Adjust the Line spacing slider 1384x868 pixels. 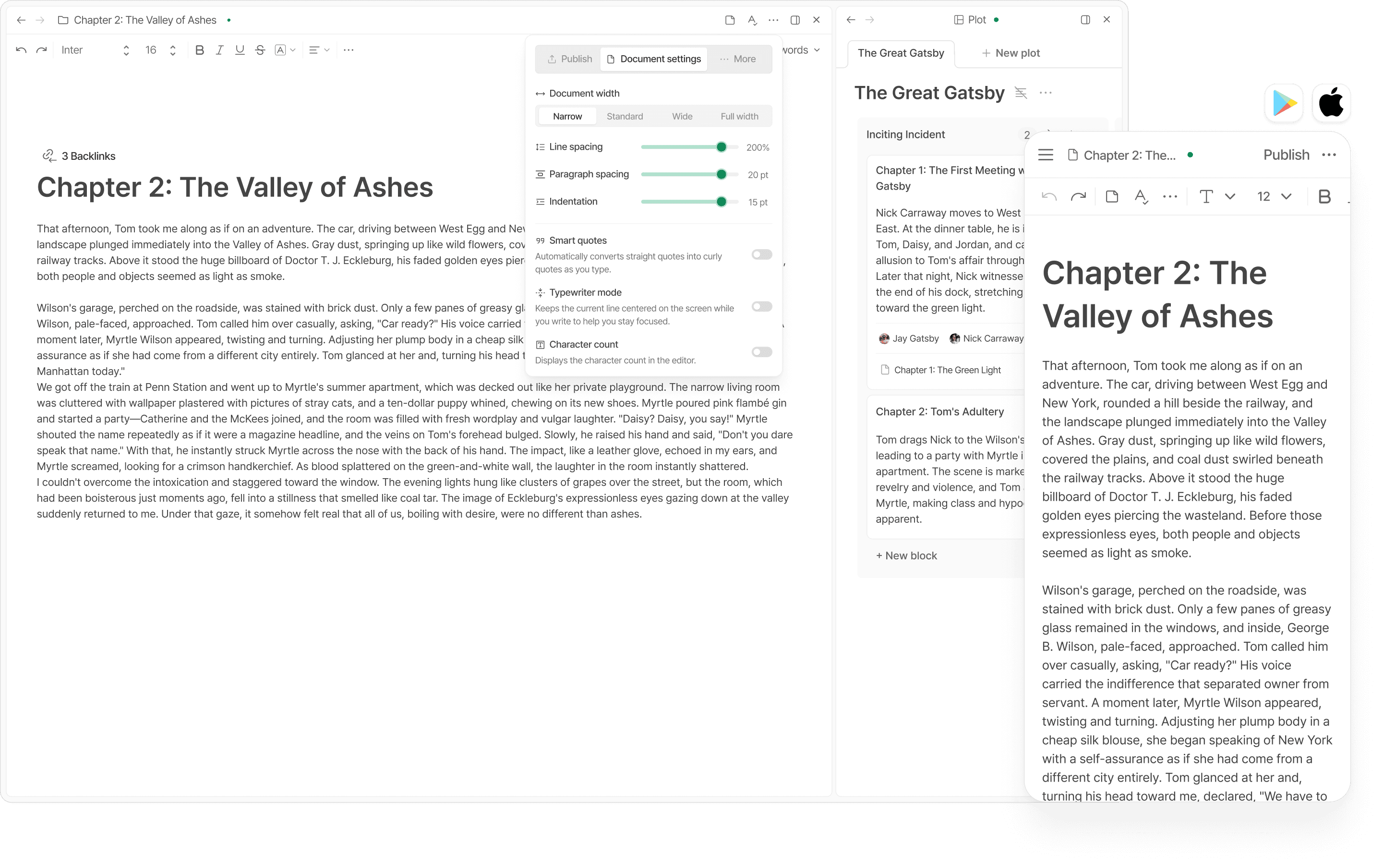point(721,147)
